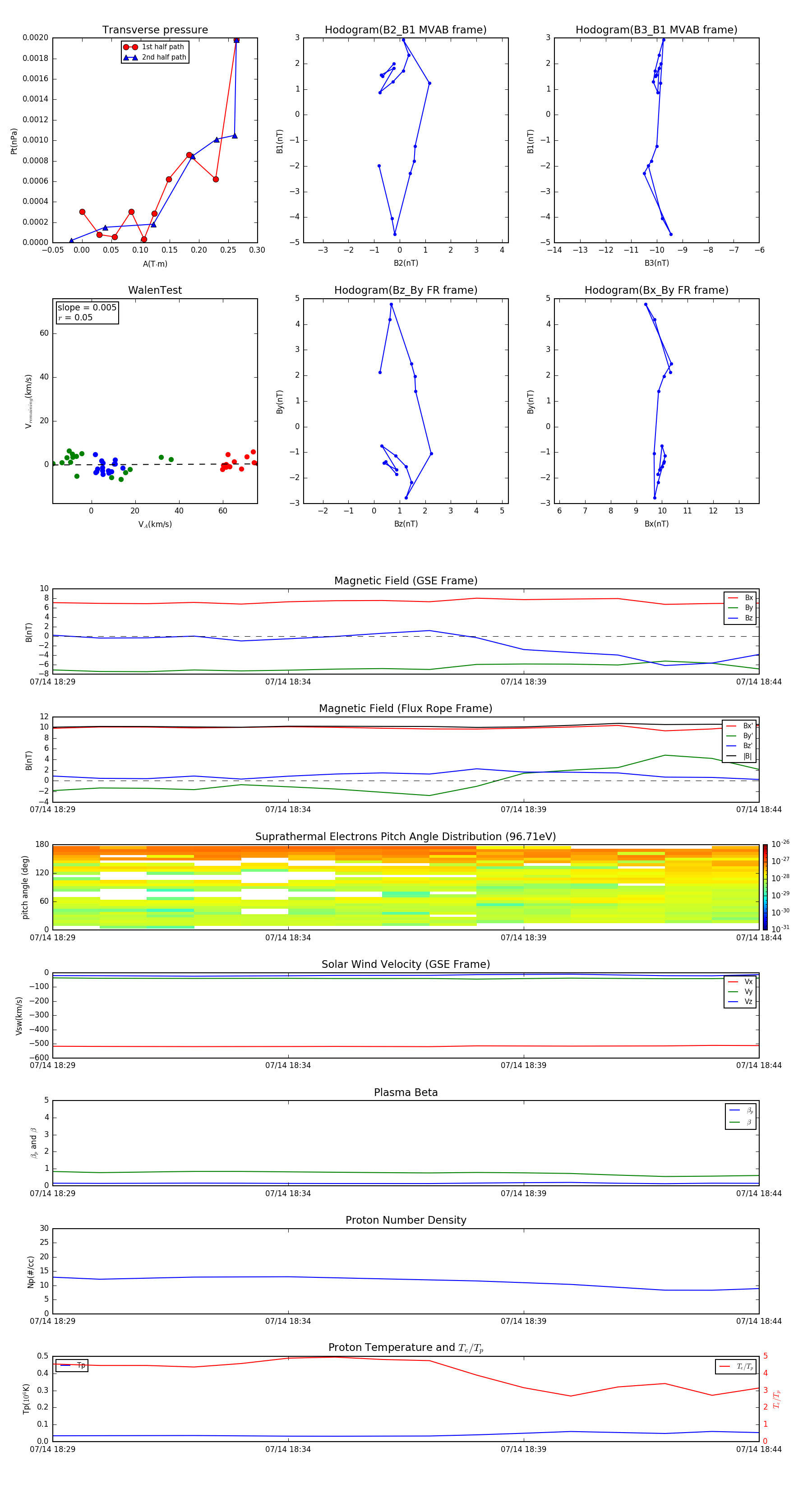Screen dimensions: 812x1489
Task: Click the 'Proton Number Density' title
Action: [406, 1220]
